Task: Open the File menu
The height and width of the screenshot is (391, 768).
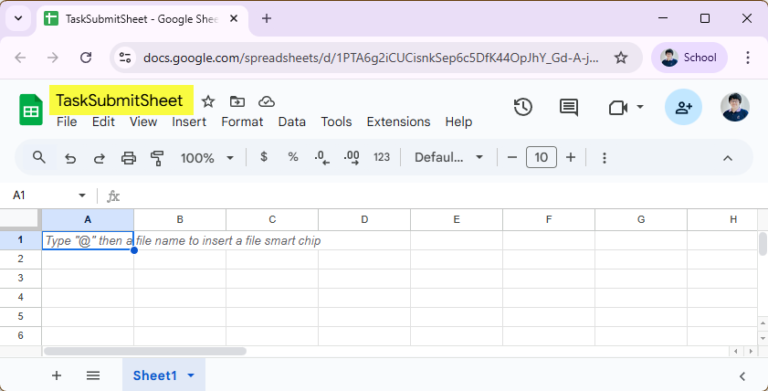Action: click(67, 122)
